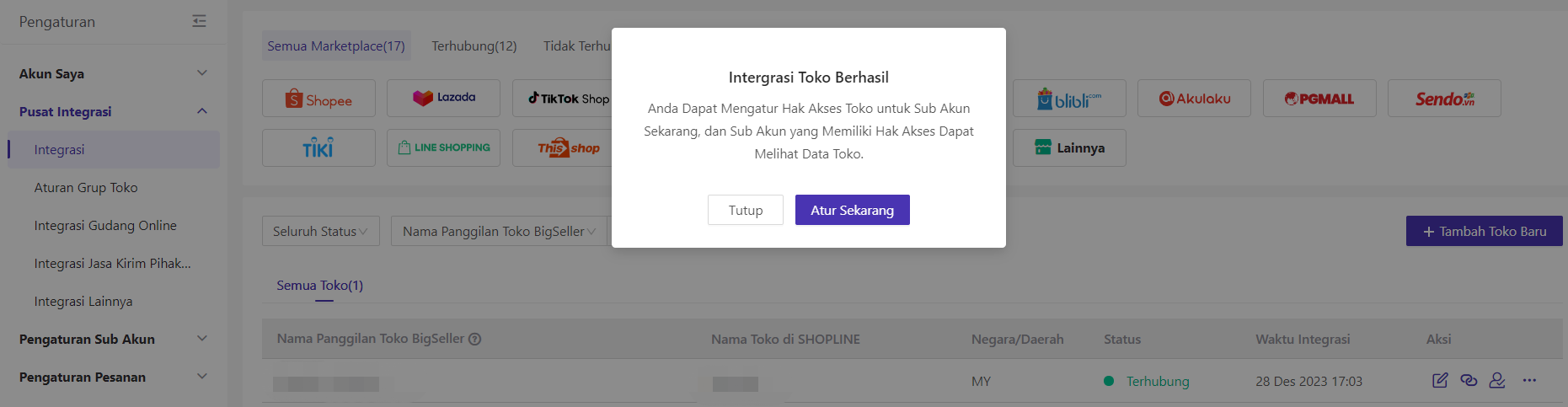Open the Seluruh Status dropdown
Image resolution: width=1568 pixels, height=407 pixels.
320,231
